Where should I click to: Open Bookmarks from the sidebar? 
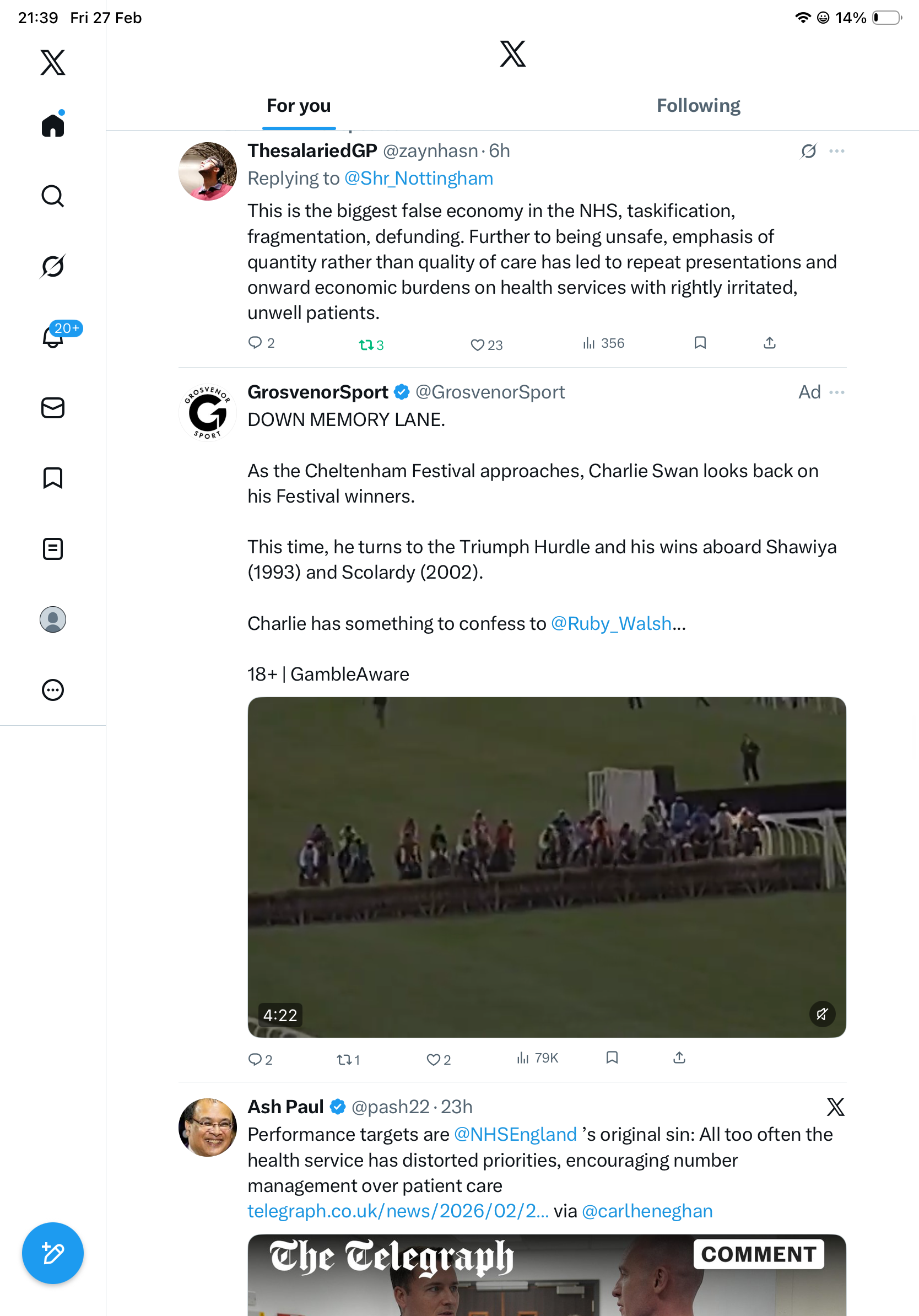click(x=53, y=478)
